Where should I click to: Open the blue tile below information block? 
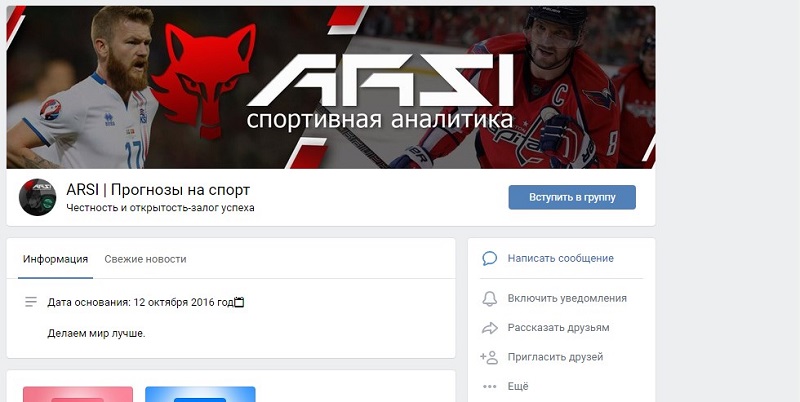(200, 394)
